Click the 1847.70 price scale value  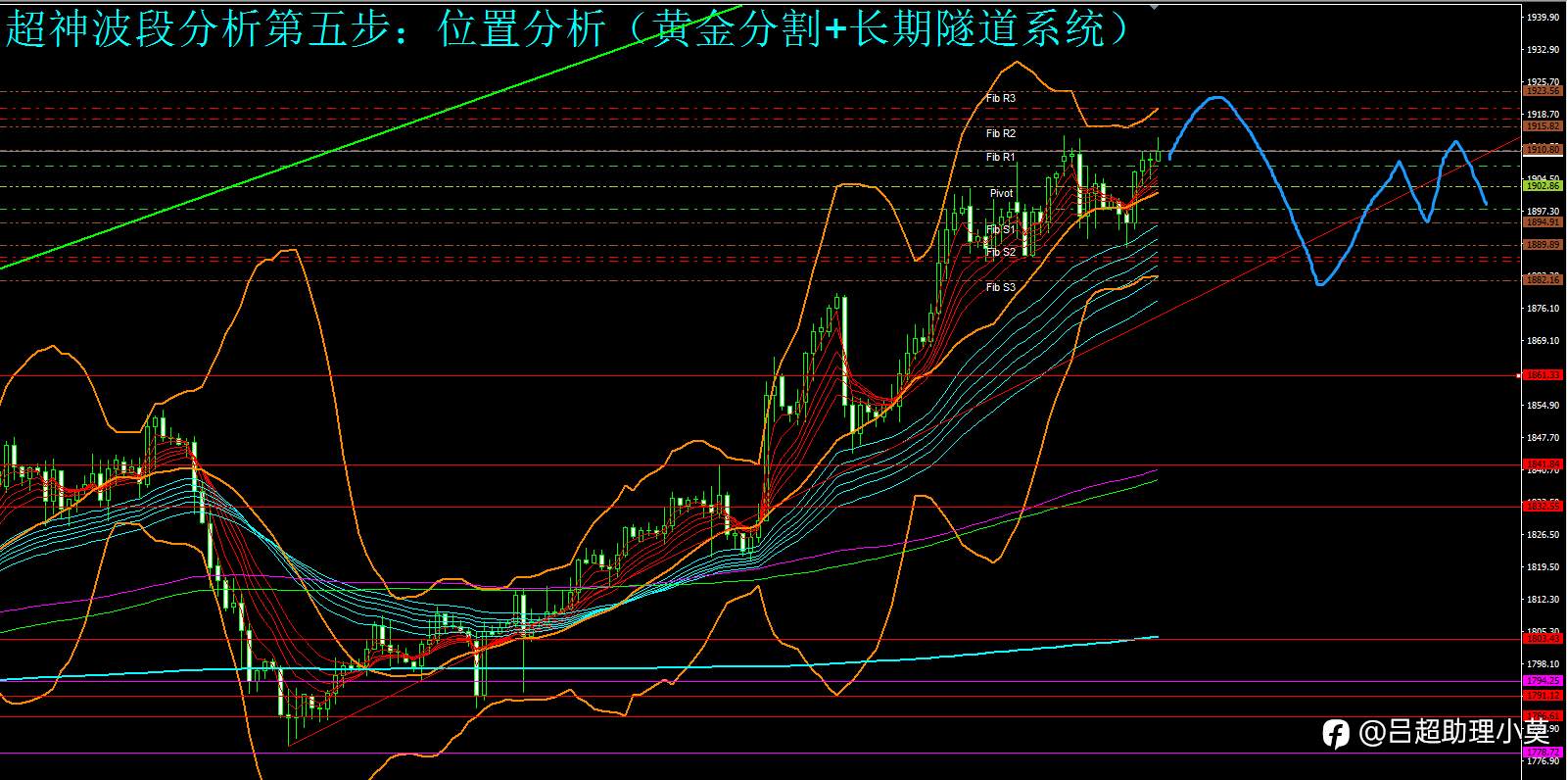click(1543, 438)
